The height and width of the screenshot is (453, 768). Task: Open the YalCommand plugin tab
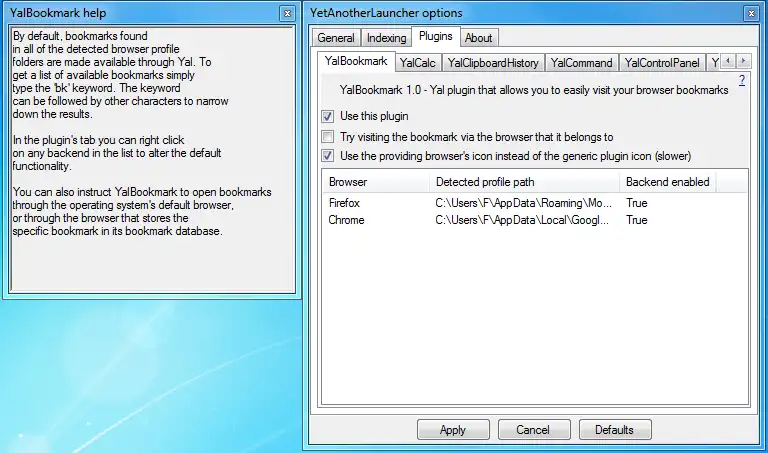click(581, 63)
